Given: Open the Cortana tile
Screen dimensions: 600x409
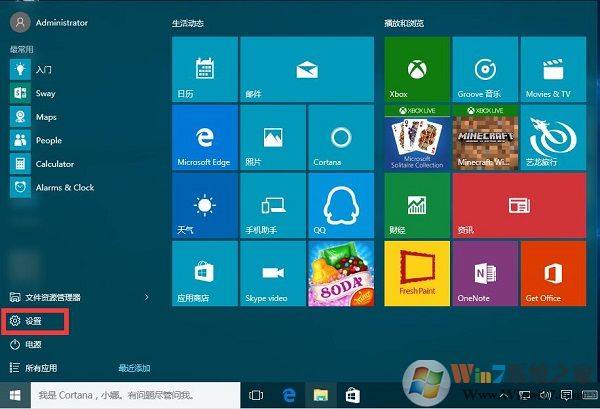Looking at the screenshot, I should (x=341, y=137).
